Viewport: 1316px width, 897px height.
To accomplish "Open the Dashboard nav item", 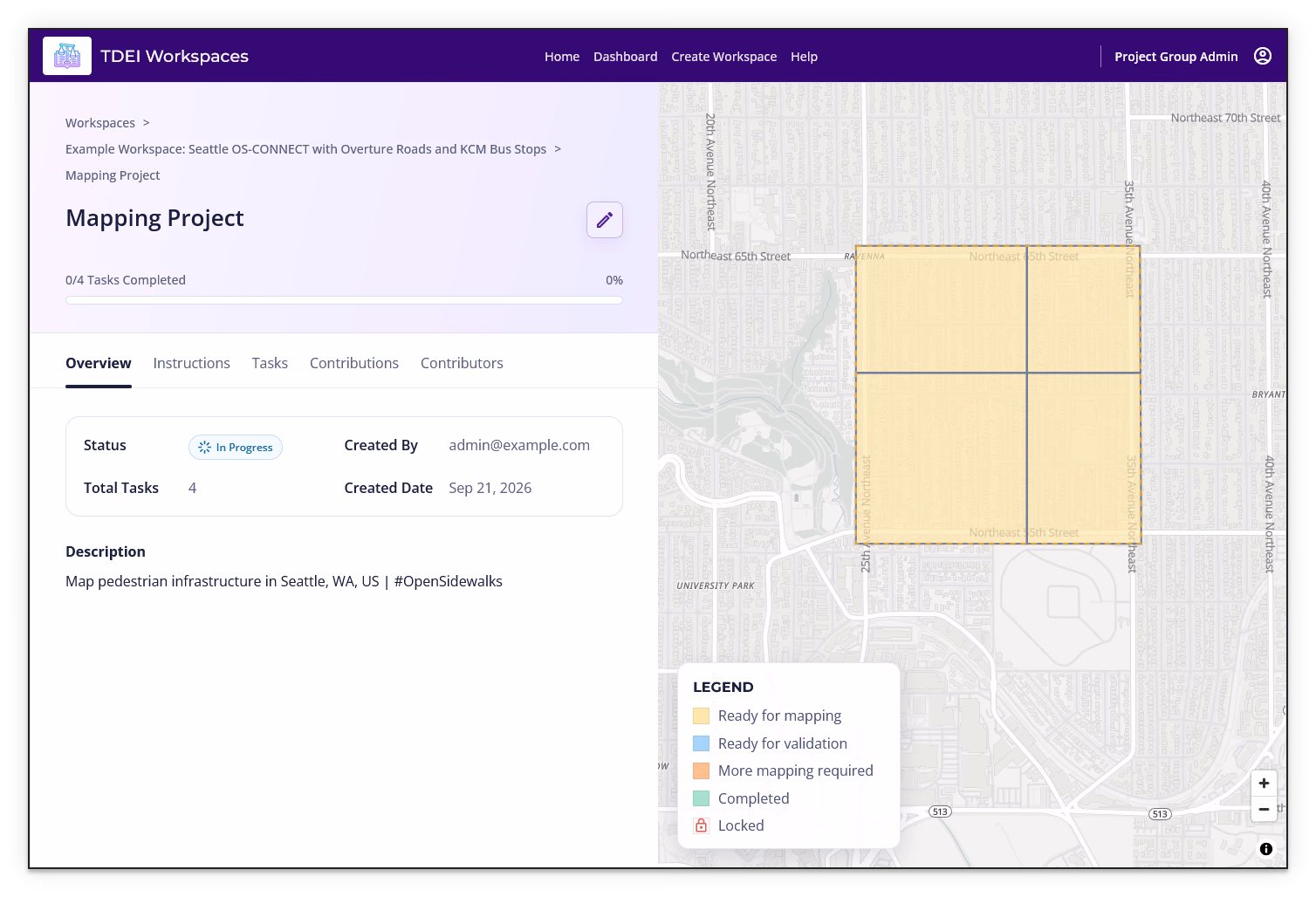I will pyautogui.click(x=626, y=57).
